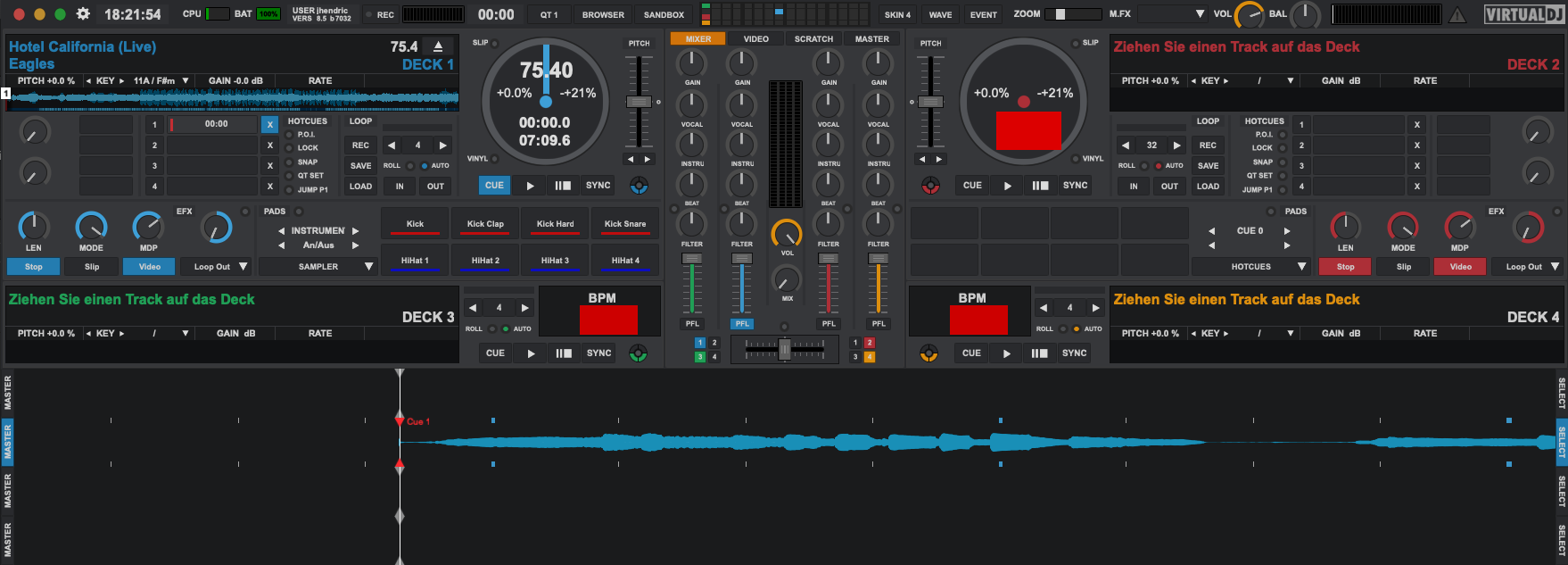Enable the active blue PFL button
The width and height of the screenshot is (1568, 565).
pyautogui.click(x=742, y=324)
